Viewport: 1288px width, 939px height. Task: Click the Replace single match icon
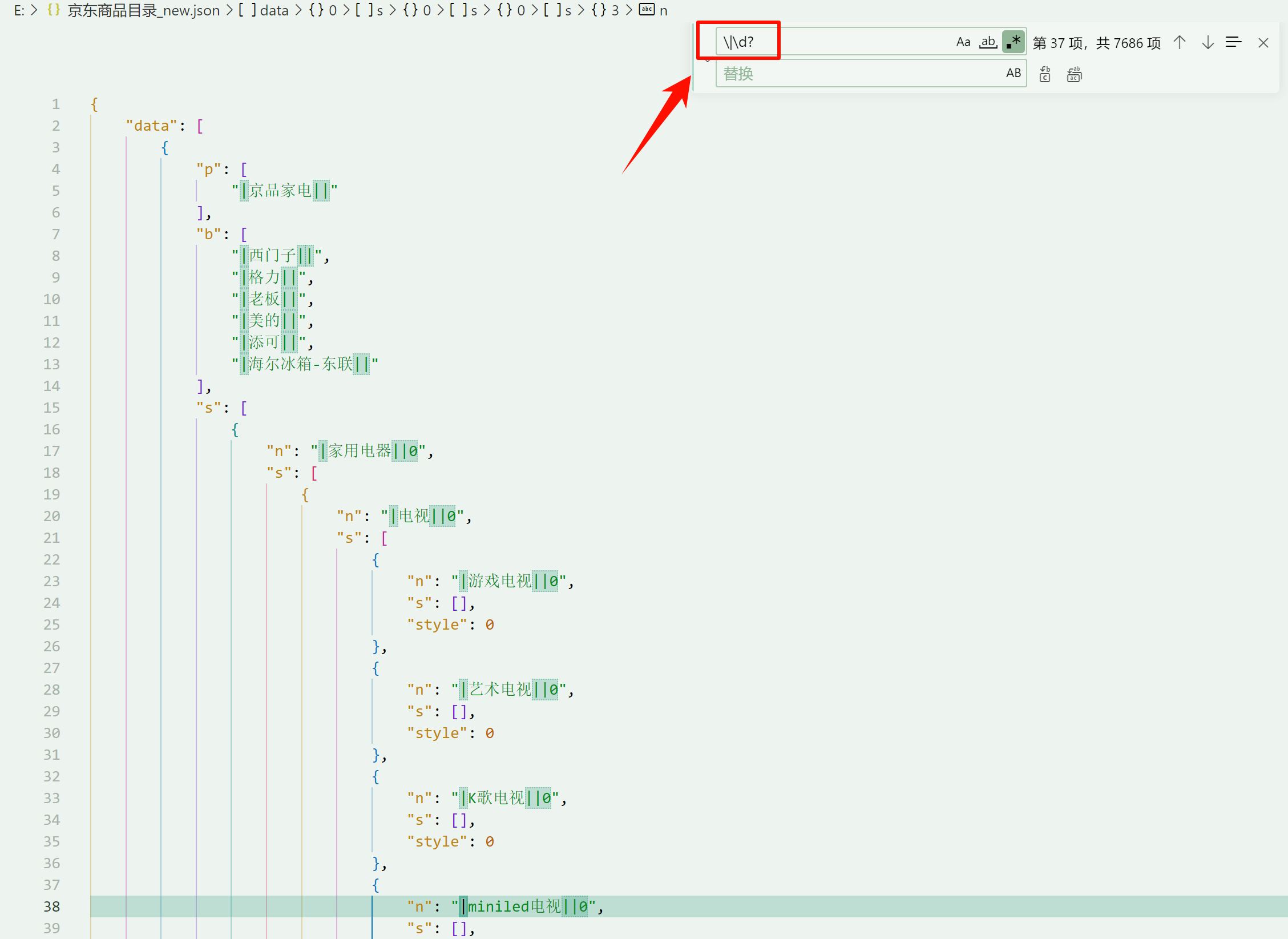[x=1044, y=74]
